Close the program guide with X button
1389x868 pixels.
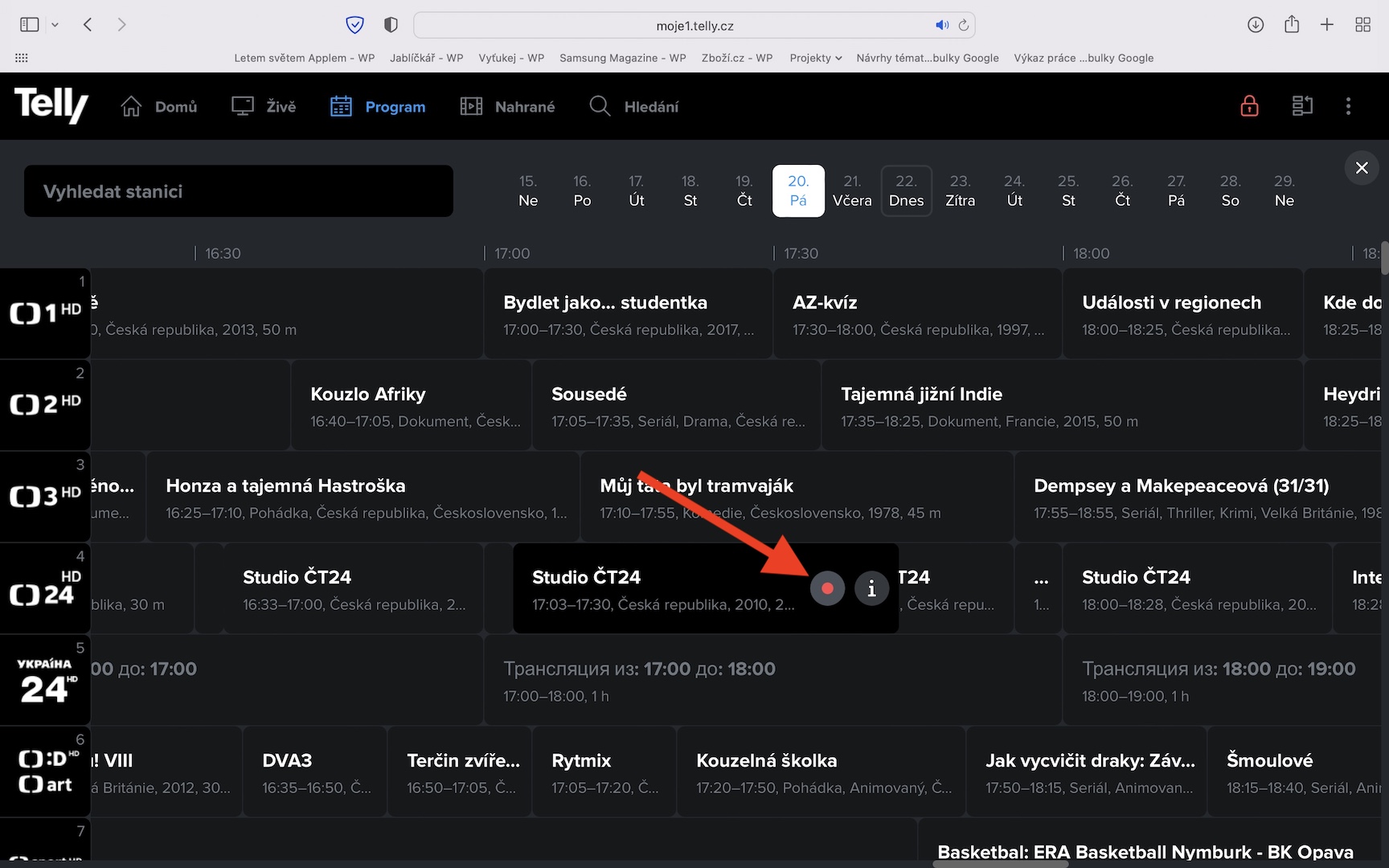click(x=1362, y=168)
